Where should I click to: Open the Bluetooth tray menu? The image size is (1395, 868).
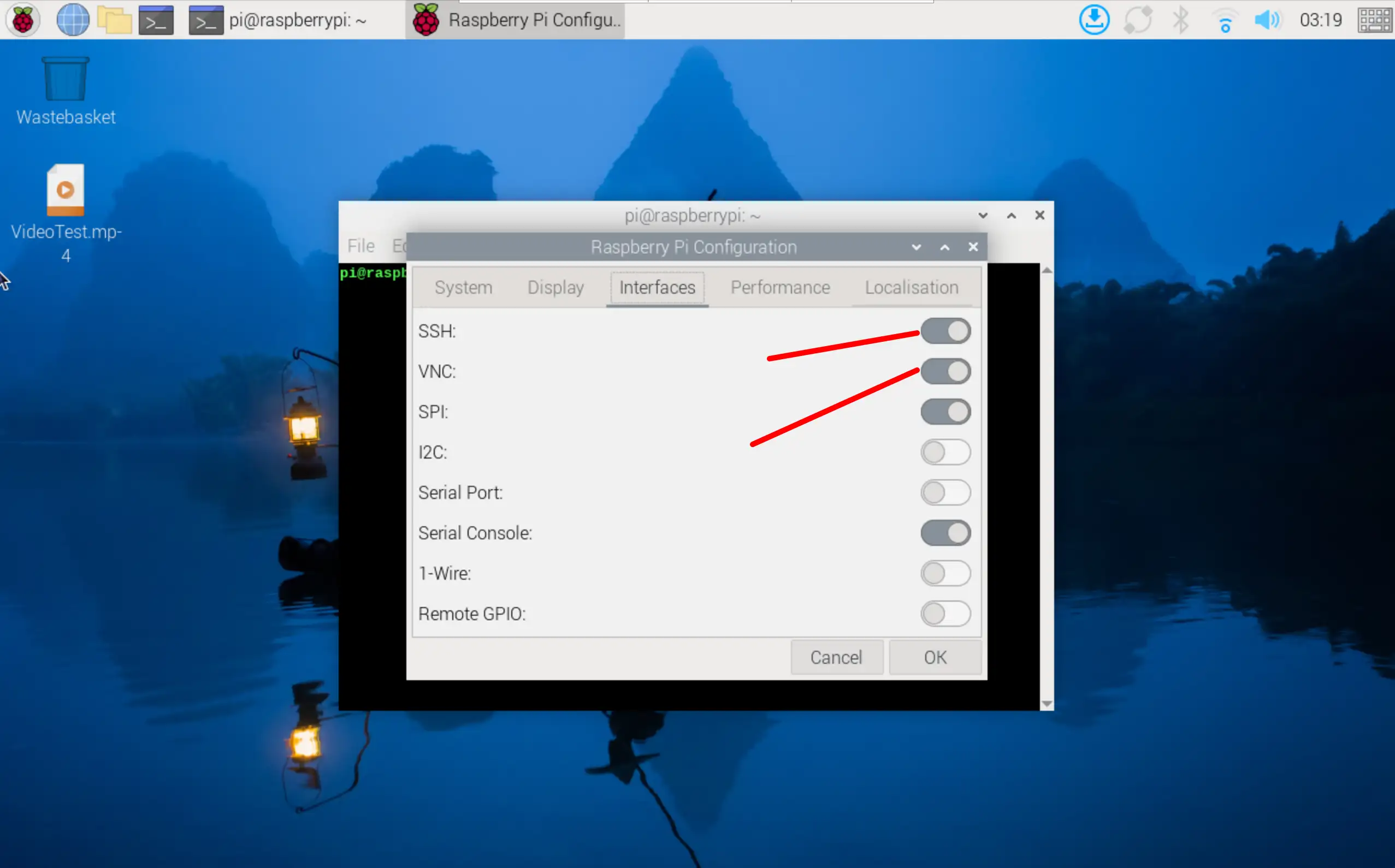coord(1181,20)
